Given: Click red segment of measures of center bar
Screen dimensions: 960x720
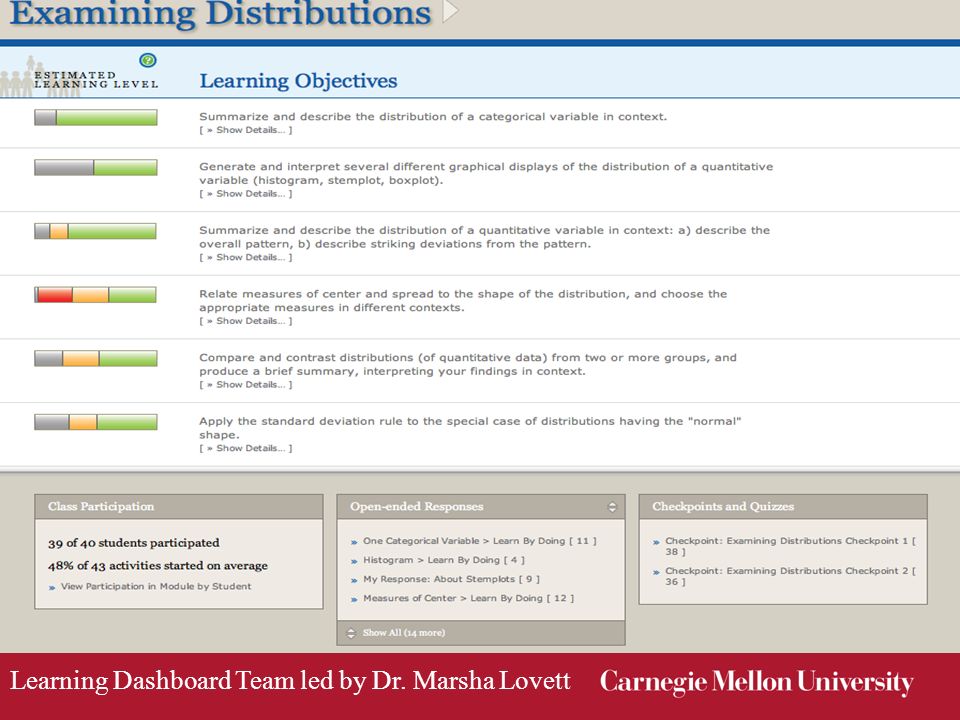Looking at the screenshot, I should click(x=54, y=294).
